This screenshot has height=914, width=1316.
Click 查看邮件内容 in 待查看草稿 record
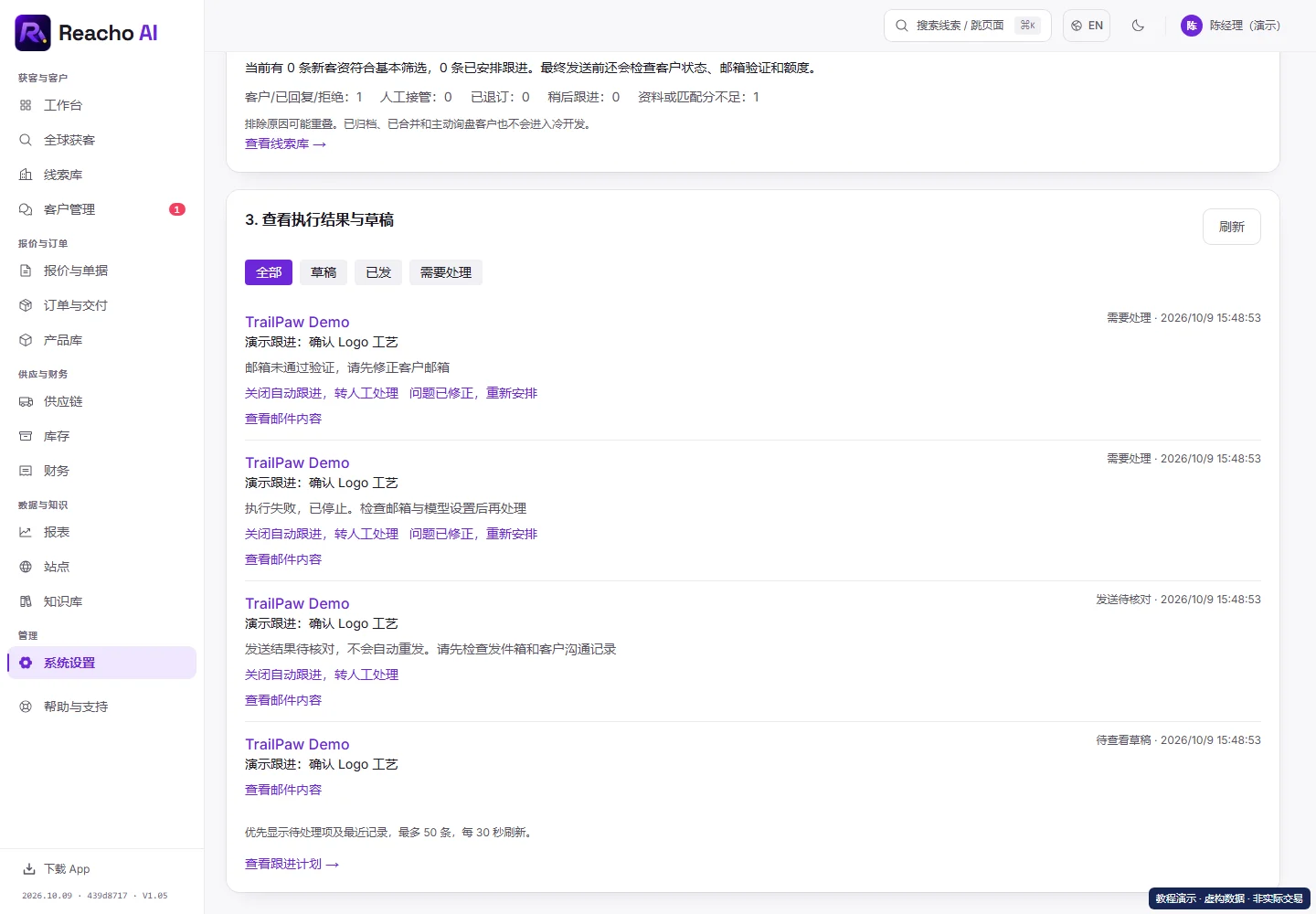pyautogui.click(x=283, y=790)
